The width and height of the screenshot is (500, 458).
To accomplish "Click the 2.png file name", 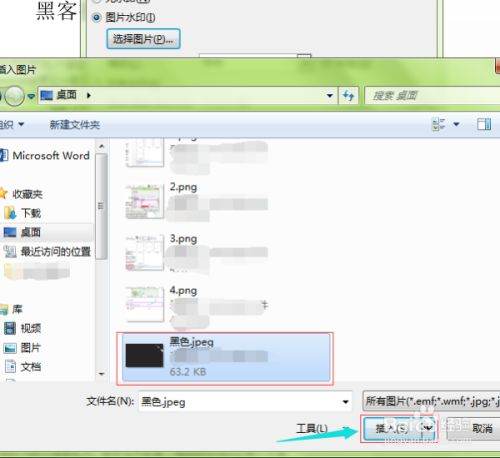I will [x=183, y=187].
